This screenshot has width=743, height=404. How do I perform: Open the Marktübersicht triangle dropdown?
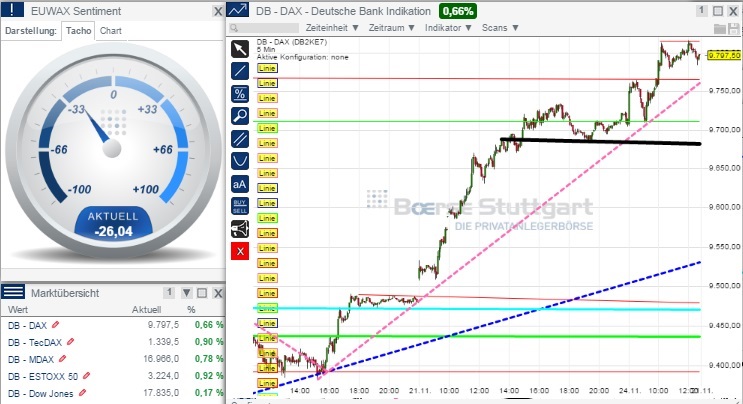tap(187, 293)
